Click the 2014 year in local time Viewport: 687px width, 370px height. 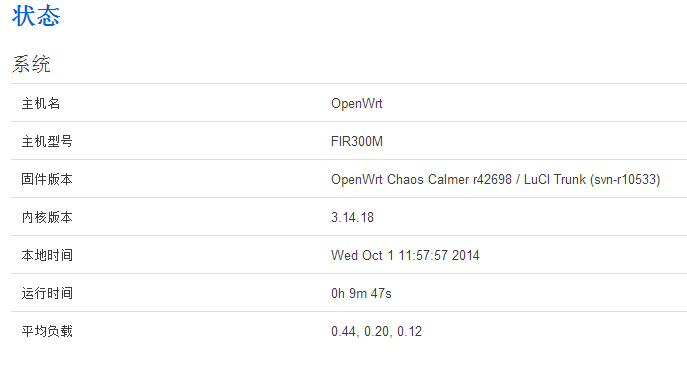(466, 255)
